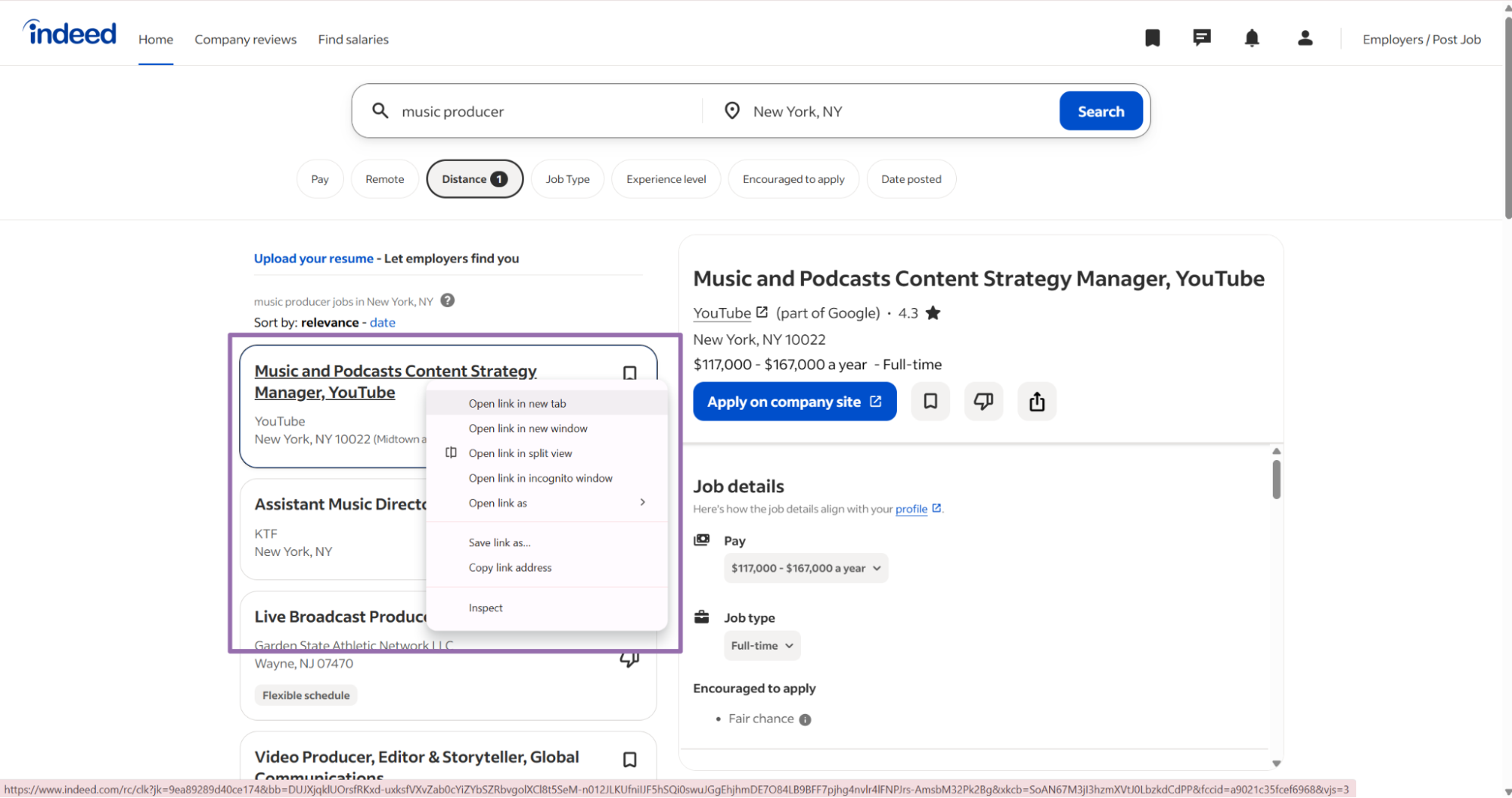
Task: Open Company reviews page
Action: click(x=245, y=39)
